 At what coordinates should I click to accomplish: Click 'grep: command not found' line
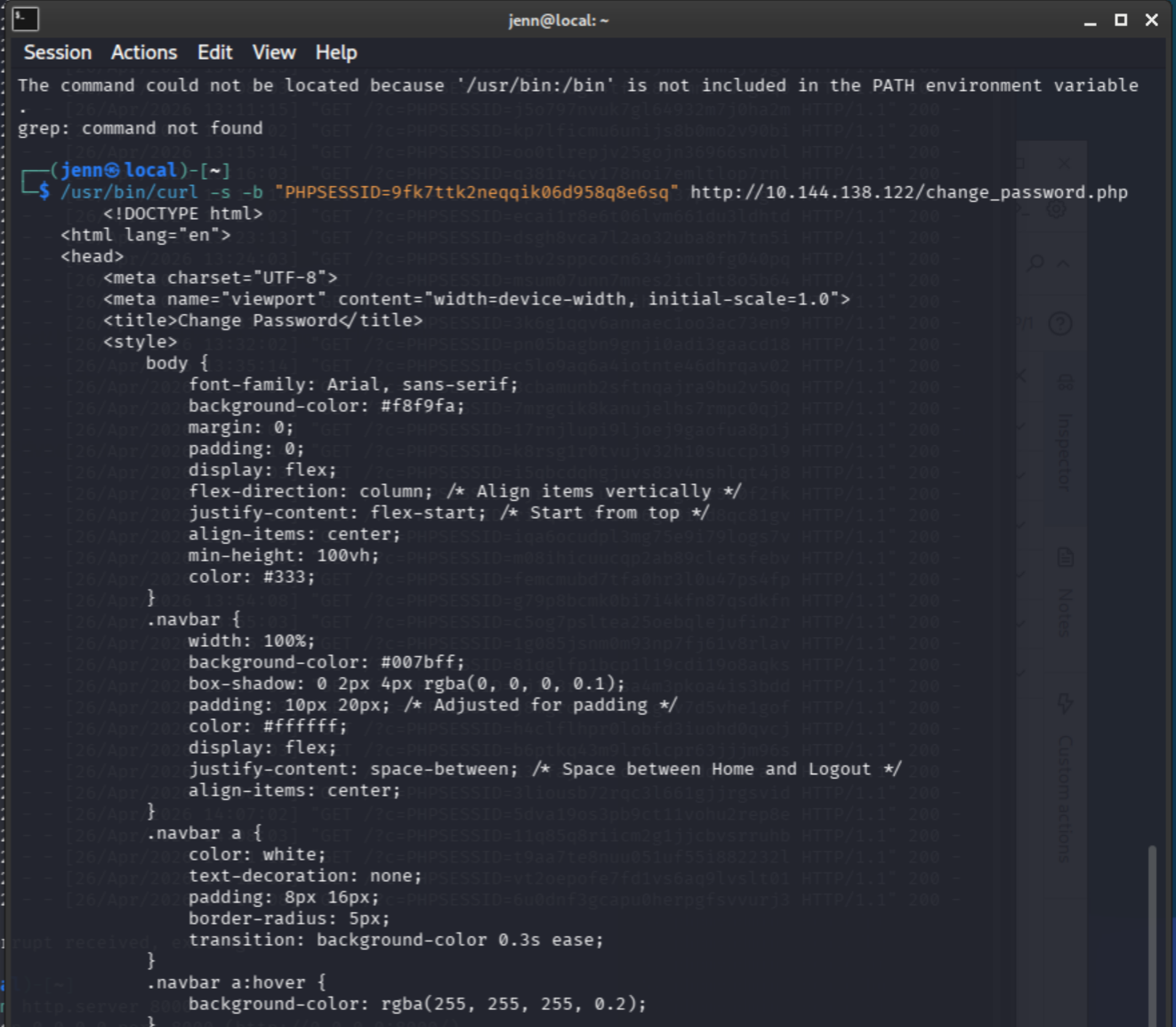tap(141, 128)
